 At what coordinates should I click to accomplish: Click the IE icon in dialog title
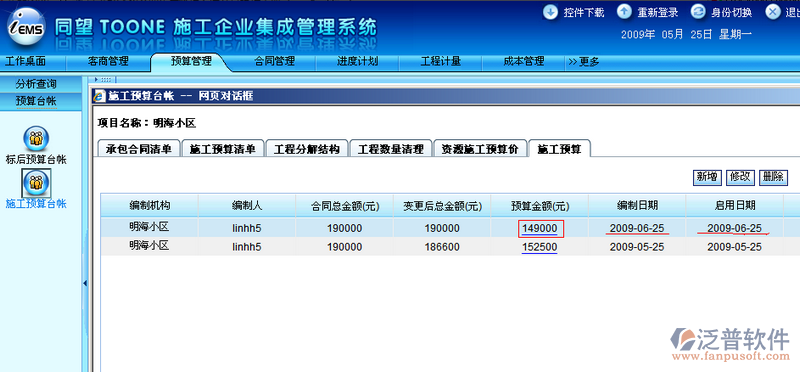pos(100,96)
